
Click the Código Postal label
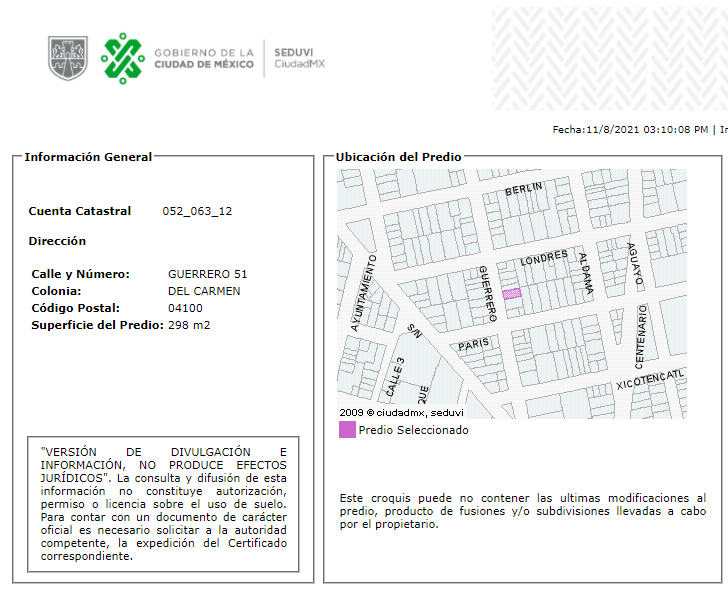(x=76, y=308)
